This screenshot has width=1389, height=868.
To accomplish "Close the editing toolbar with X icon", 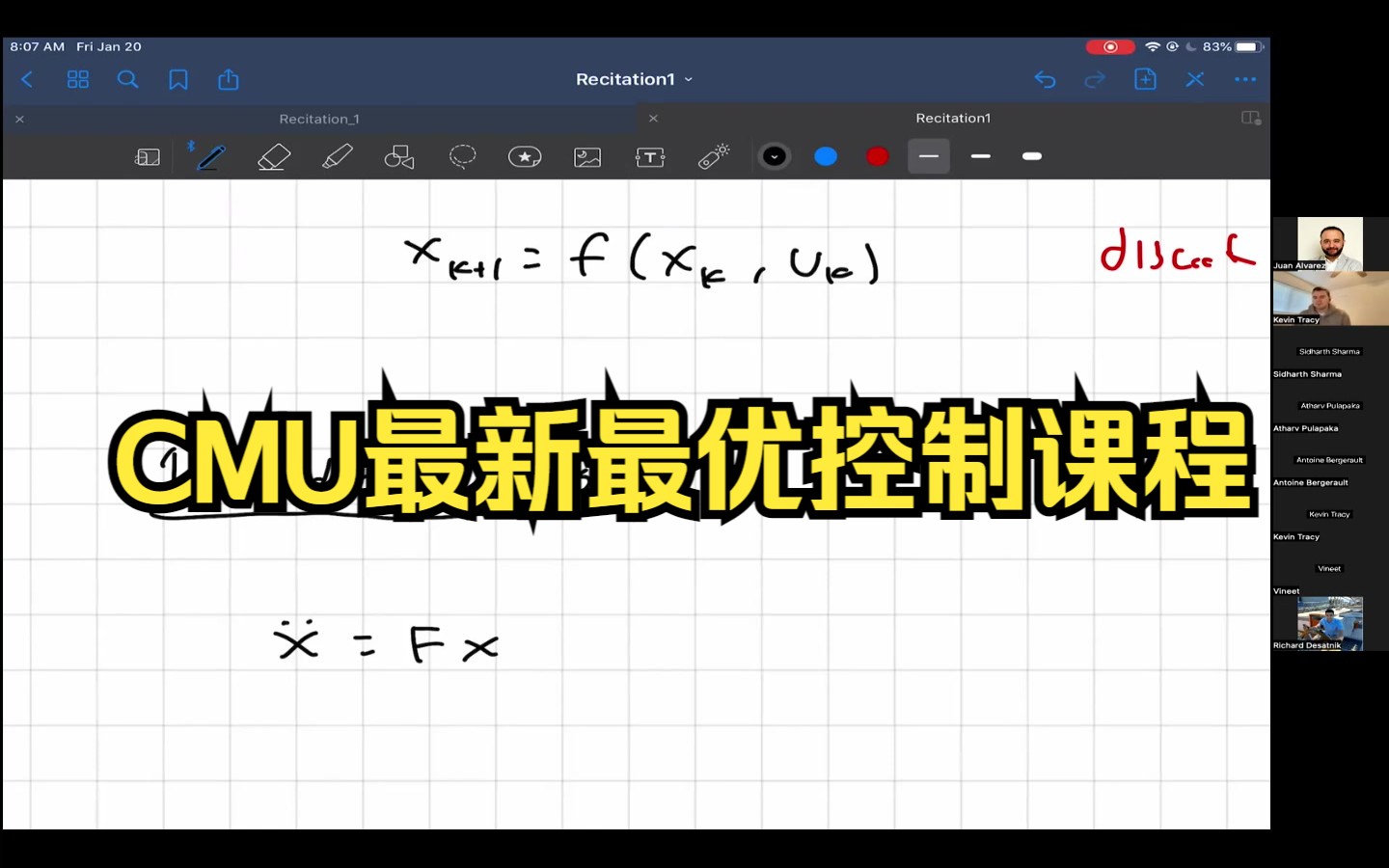I will (1195, 79).
